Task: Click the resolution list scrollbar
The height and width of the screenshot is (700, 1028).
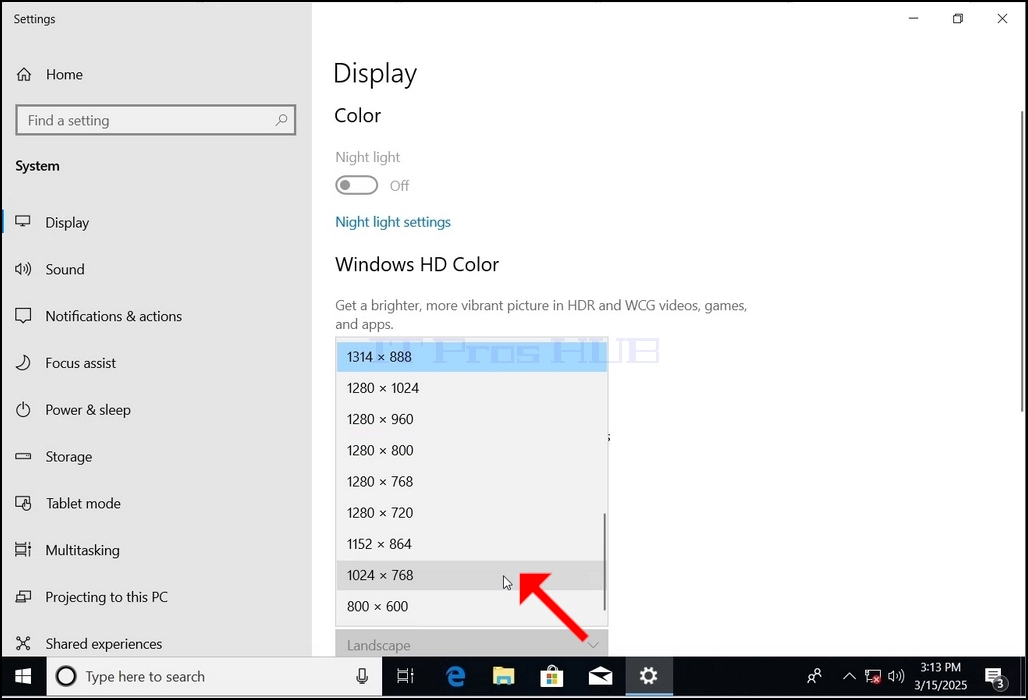Action: pos(604,562)
